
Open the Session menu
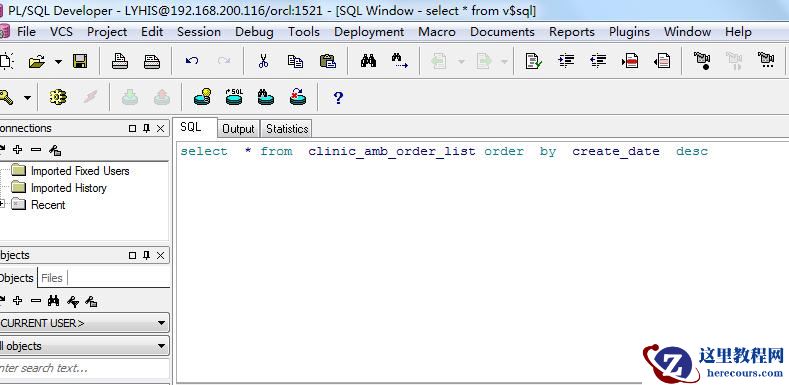point(199,32)
